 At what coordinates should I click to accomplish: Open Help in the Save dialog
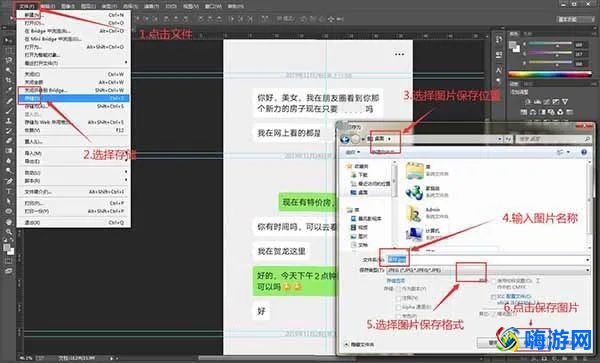(x=584, y=153)
